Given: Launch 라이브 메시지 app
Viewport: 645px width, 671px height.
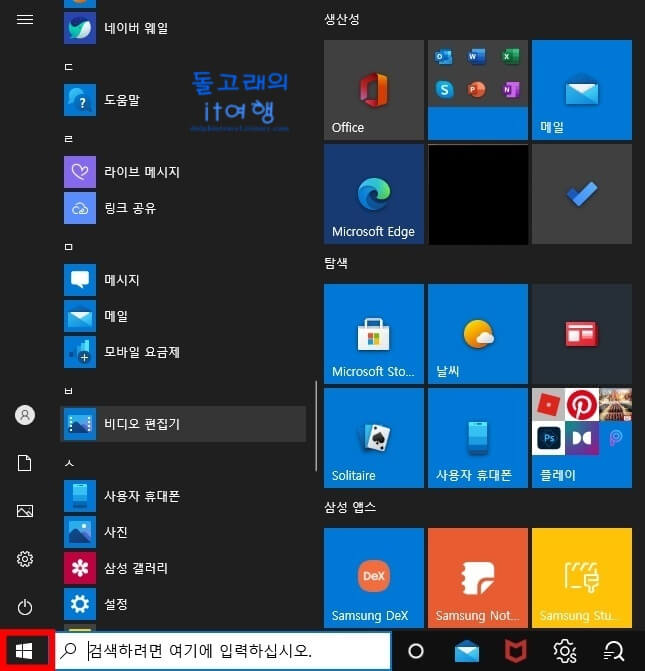Looking at the screenshot, I should pos(184,172).
